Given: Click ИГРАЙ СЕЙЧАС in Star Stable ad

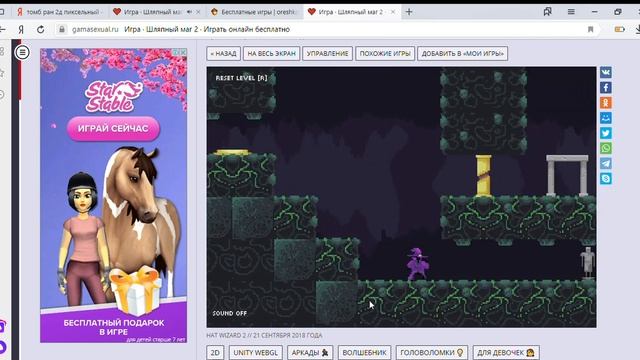Looking at the screenshot, I should click(113, 129).
